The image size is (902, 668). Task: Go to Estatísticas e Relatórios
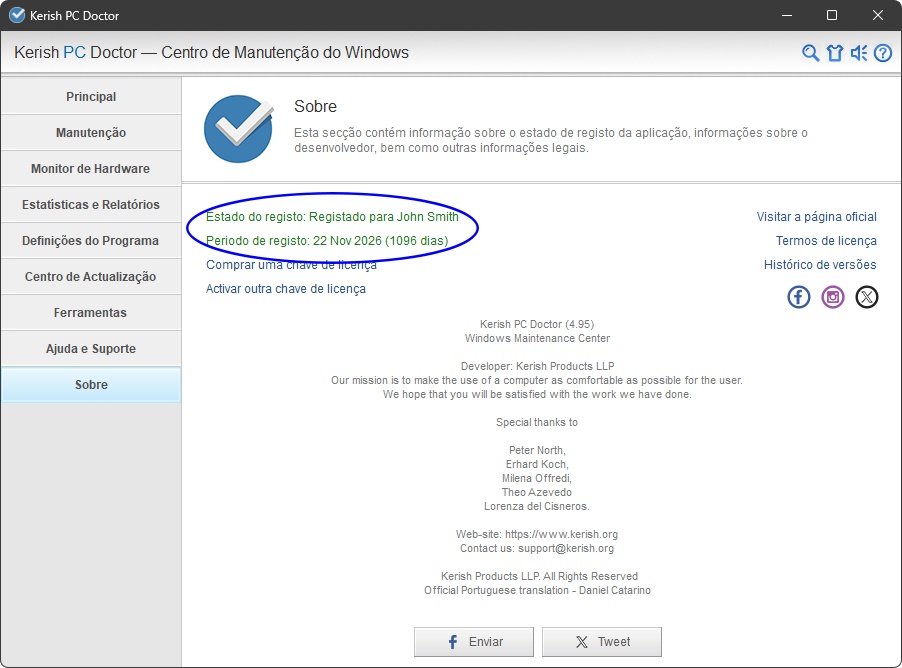91,205
